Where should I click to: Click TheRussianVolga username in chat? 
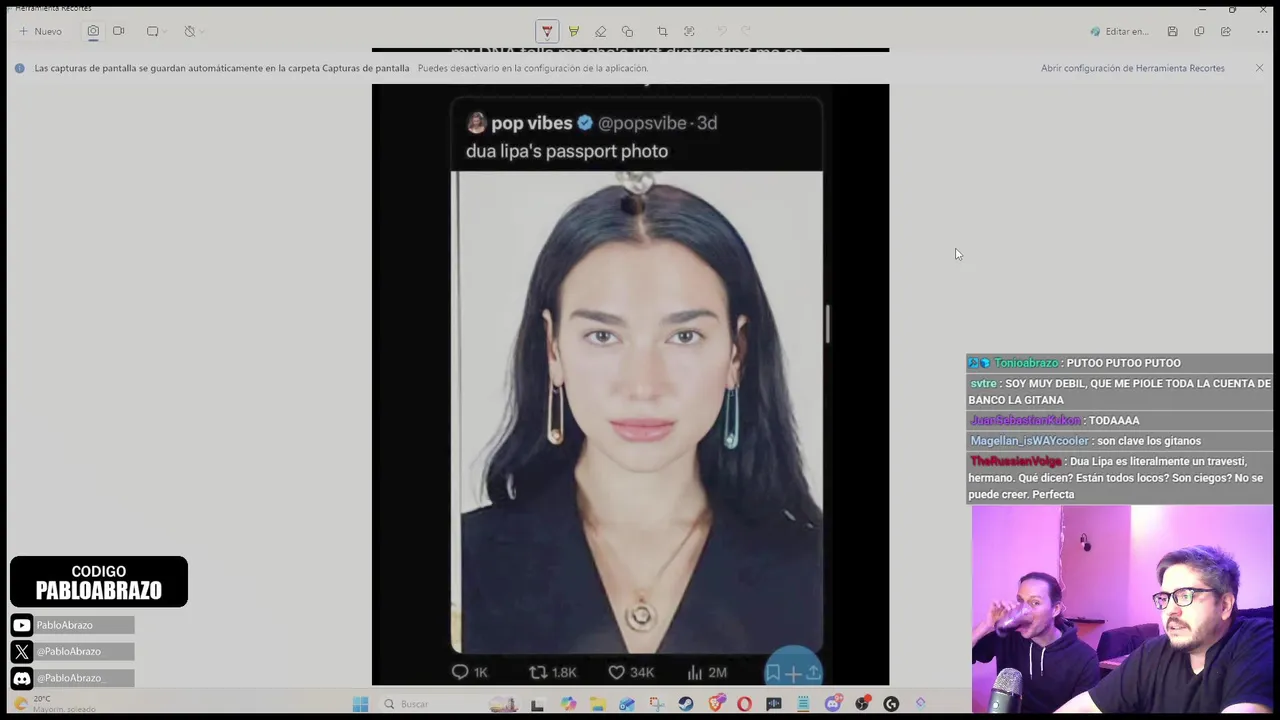(1016, 462)
